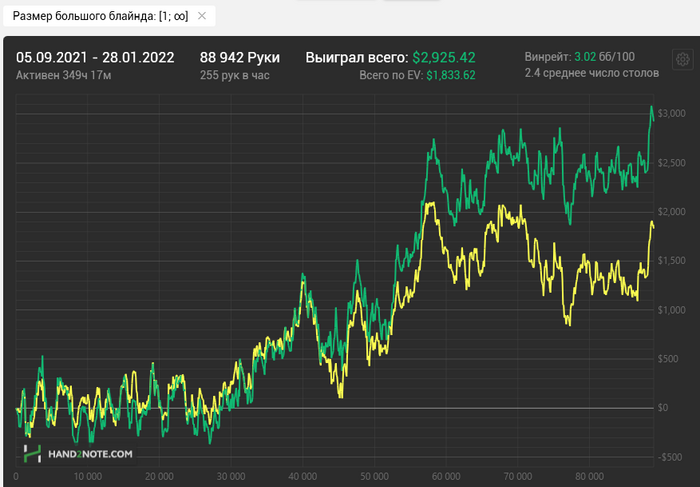The height and width of the screenshot is (487, 700).
Task: Click the $2,000 axis label
Action: [x=671, y=212]
